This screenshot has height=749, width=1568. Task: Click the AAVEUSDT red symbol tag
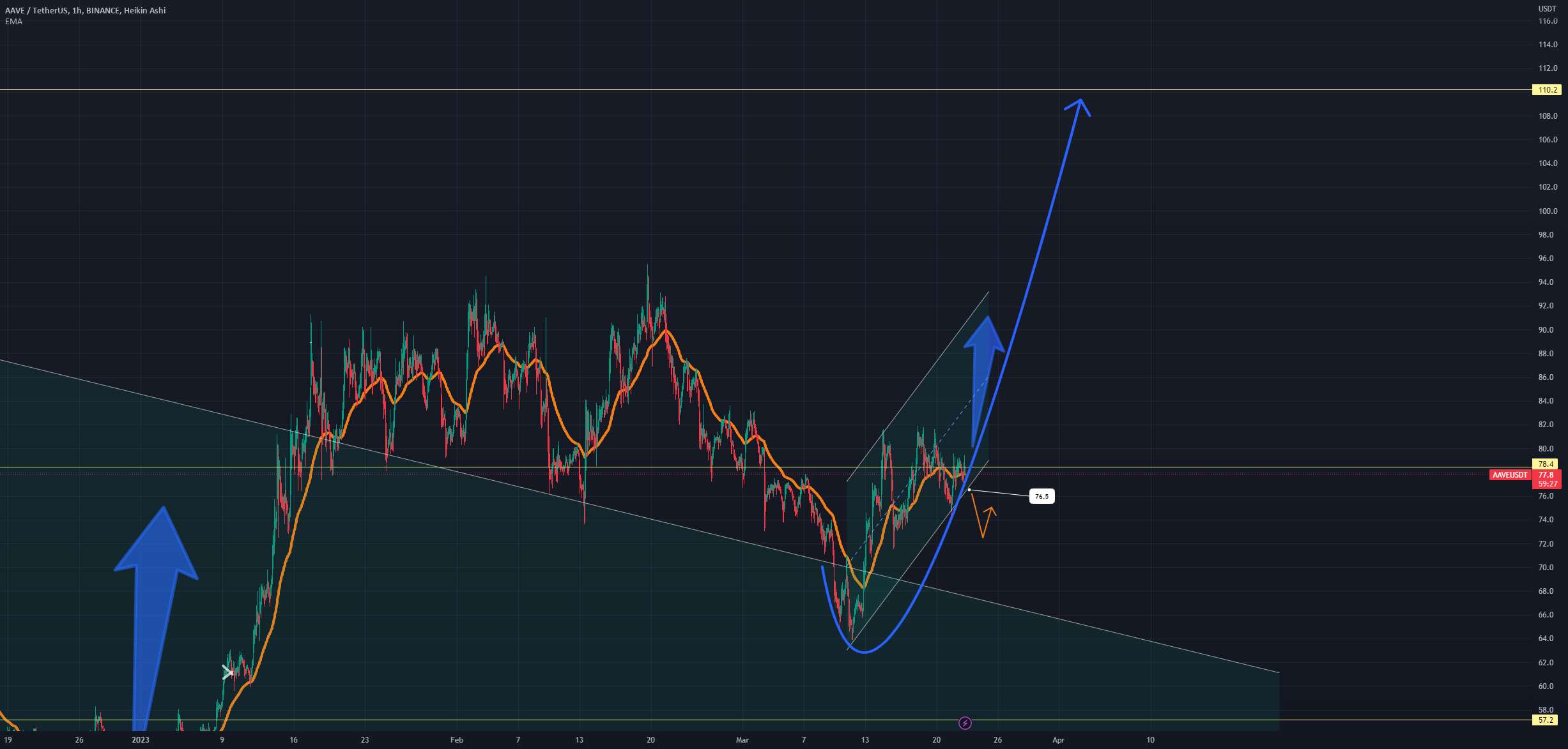1509,475
